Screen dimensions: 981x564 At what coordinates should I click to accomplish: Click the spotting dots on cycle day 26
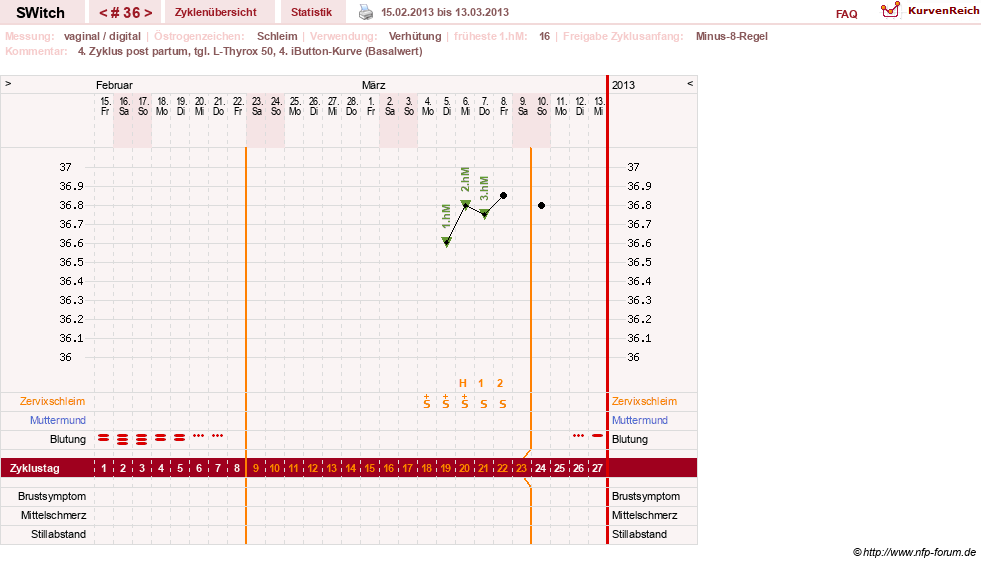[579, 435]
